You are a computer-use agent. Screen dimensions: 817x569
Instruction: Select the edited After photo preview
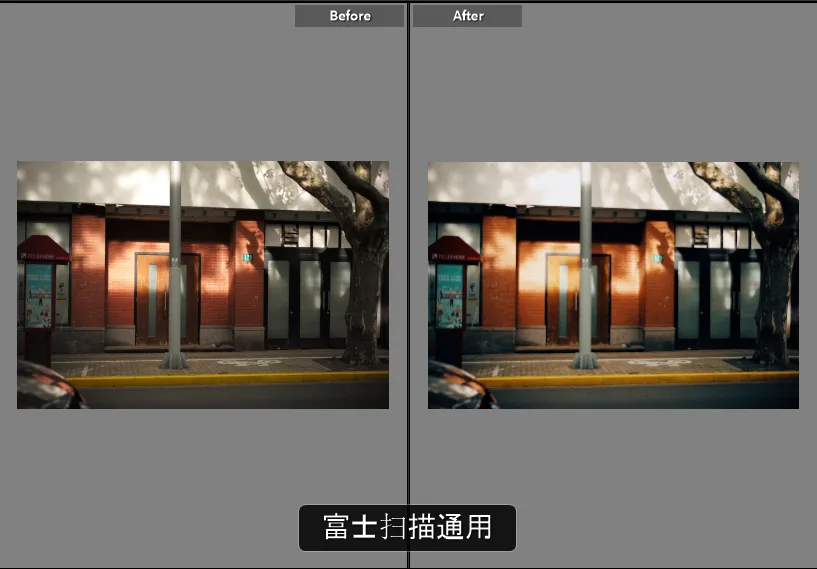tap(613, 285)
